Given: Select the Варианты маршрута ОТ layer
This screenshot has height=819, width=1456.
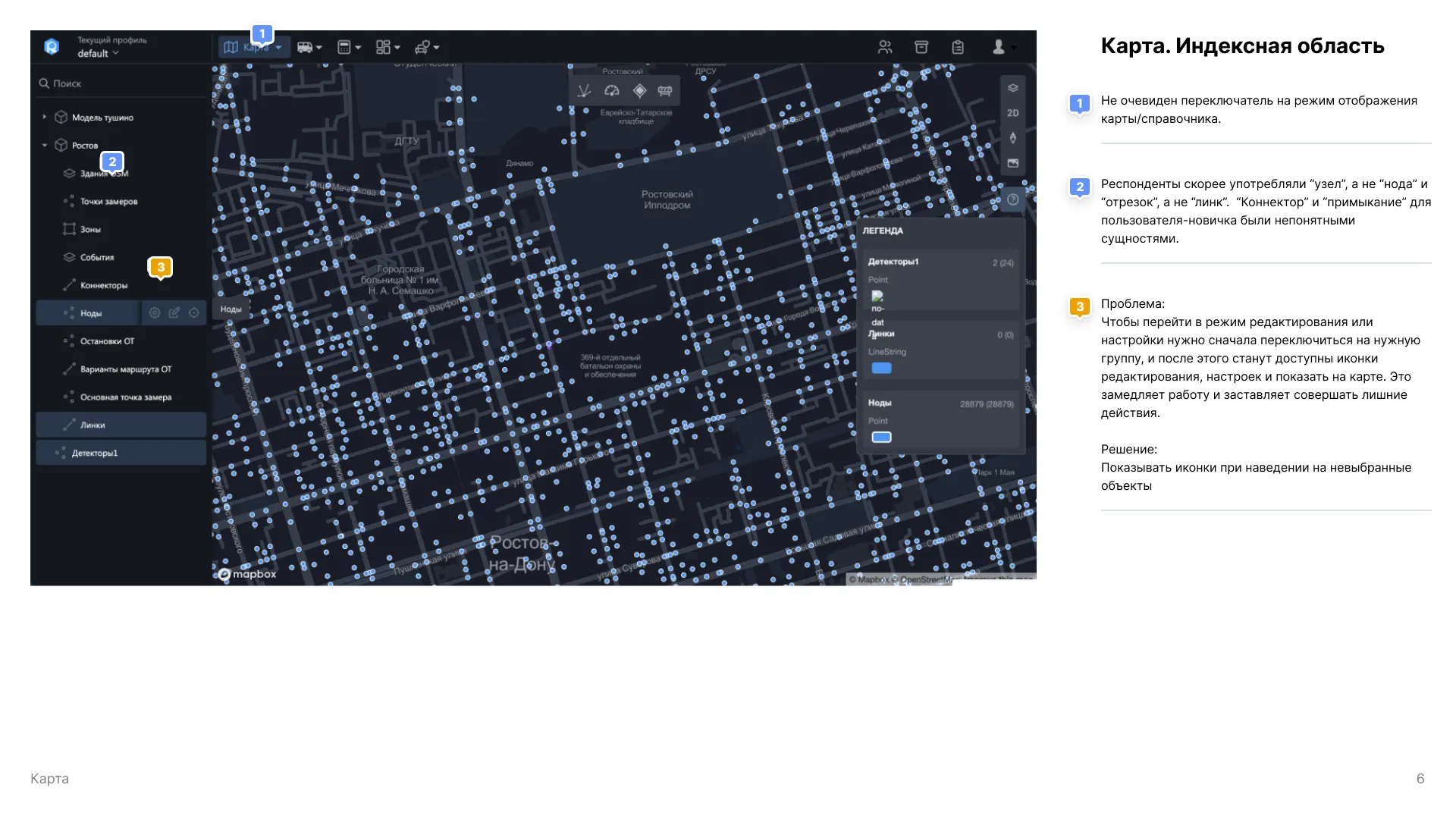Looking at the screenshot, I should click(126, 369).
